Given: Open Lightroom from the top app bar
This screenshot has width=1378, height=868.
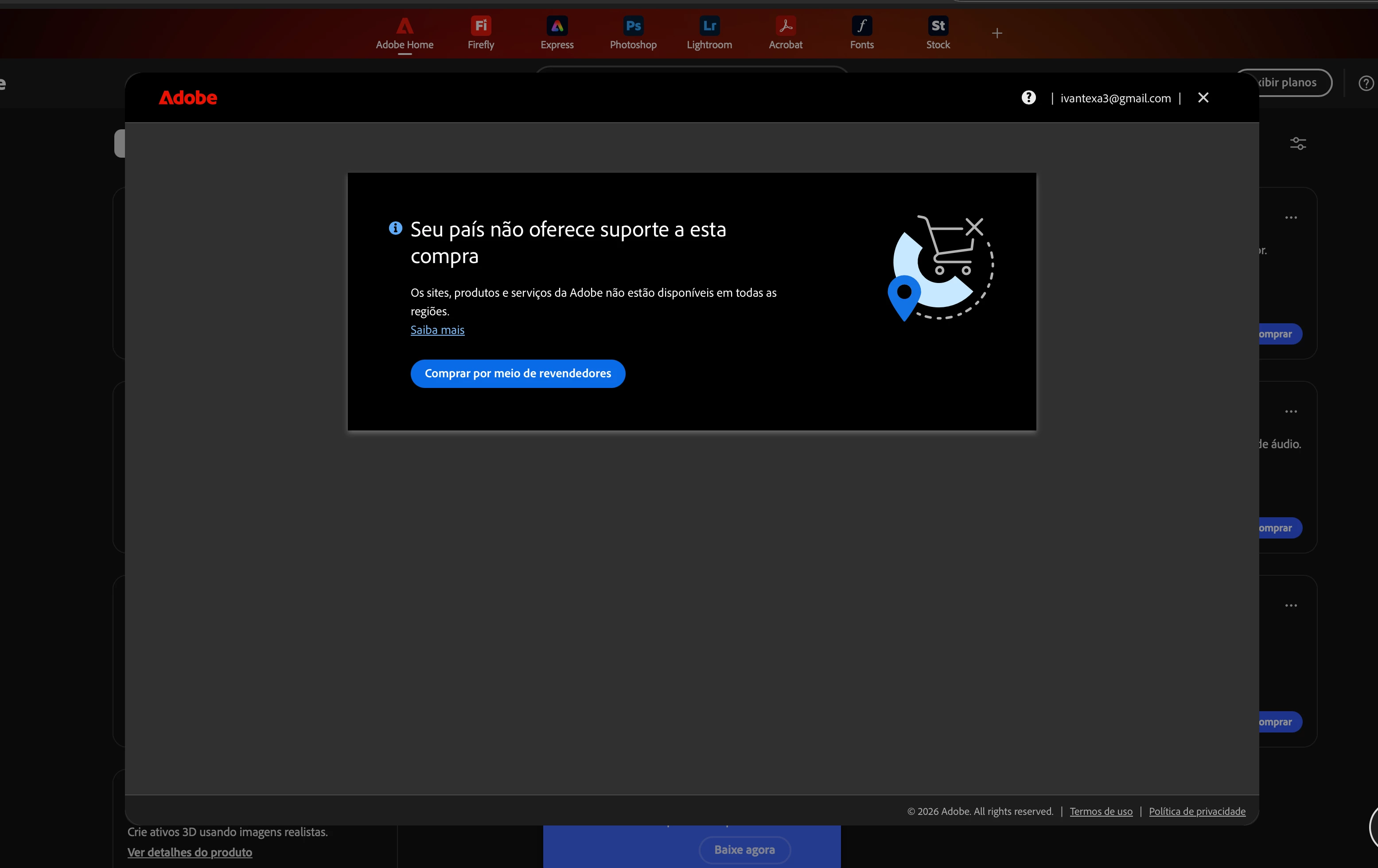Looking at the screenshot, I should click(709, 33).
